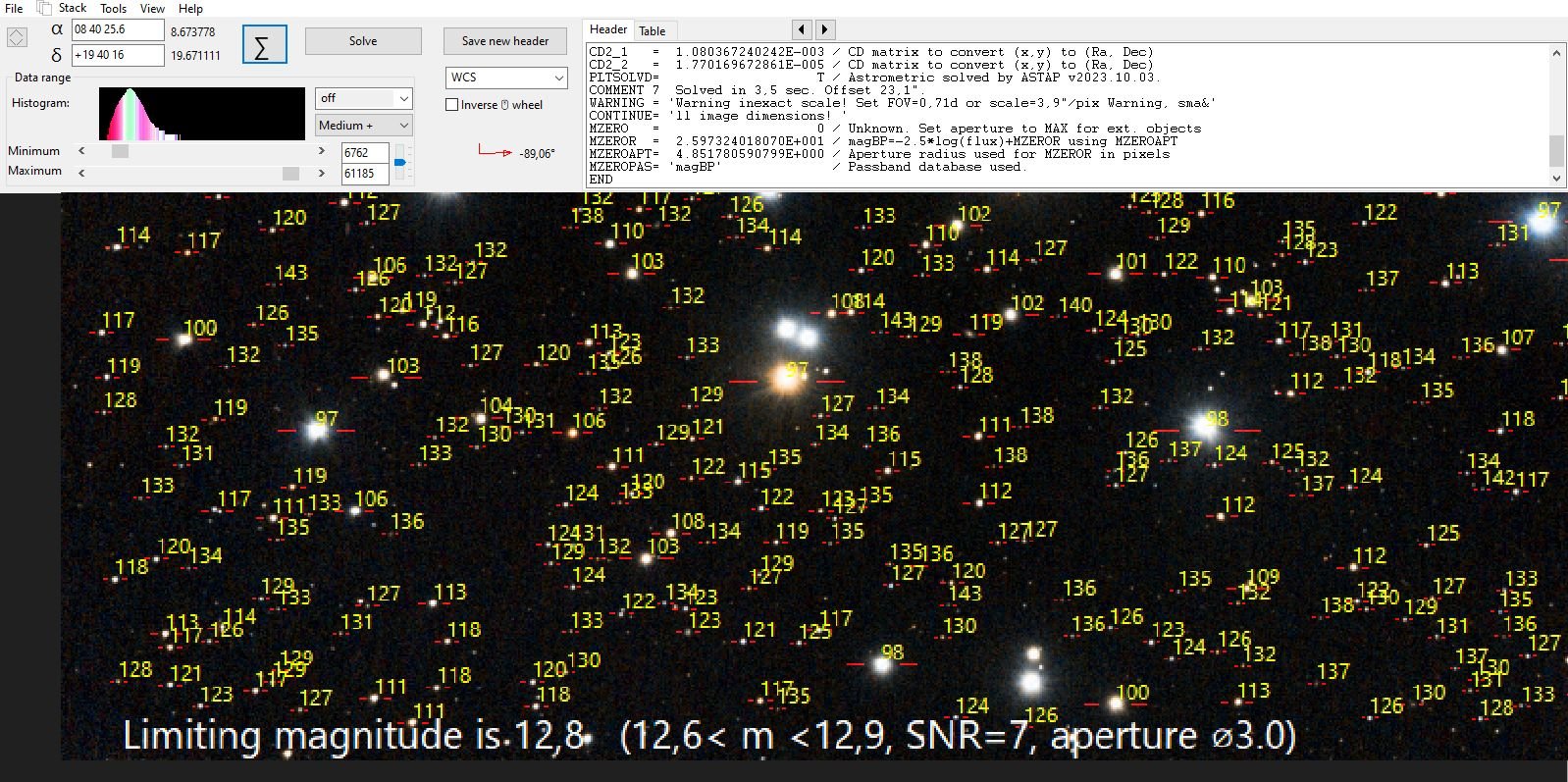
Task: Click the Solve button
Action: 362,41
